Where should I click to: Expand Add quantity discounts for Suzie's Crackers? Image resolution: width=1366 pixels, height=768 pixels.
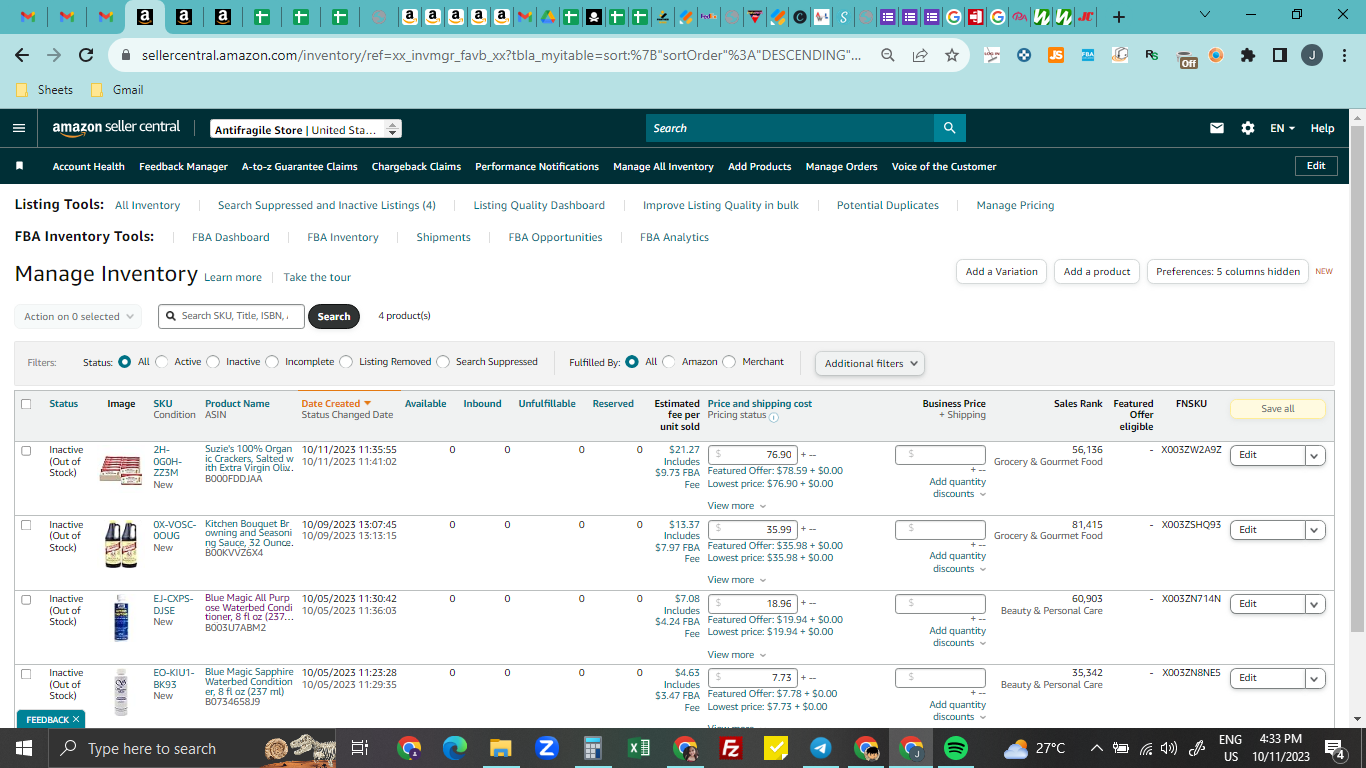957,488
